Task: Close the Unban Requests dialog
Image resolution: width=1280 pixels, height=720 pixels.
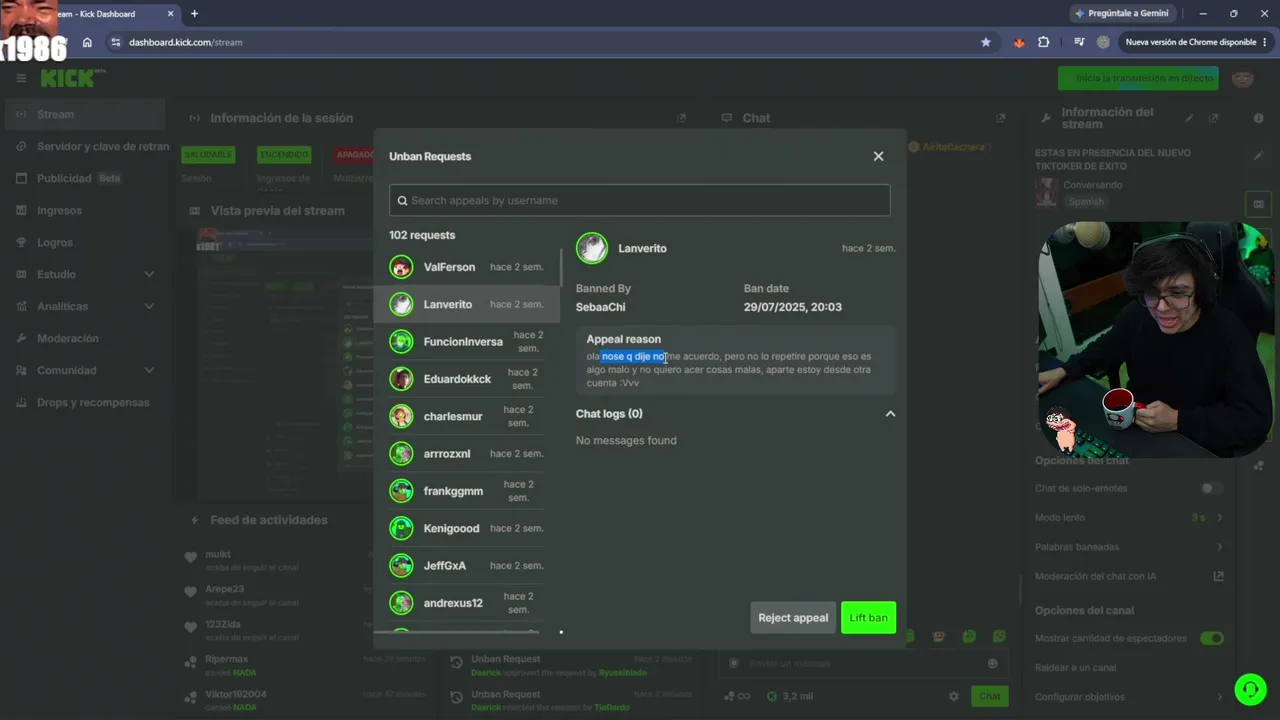Action: 878,156
